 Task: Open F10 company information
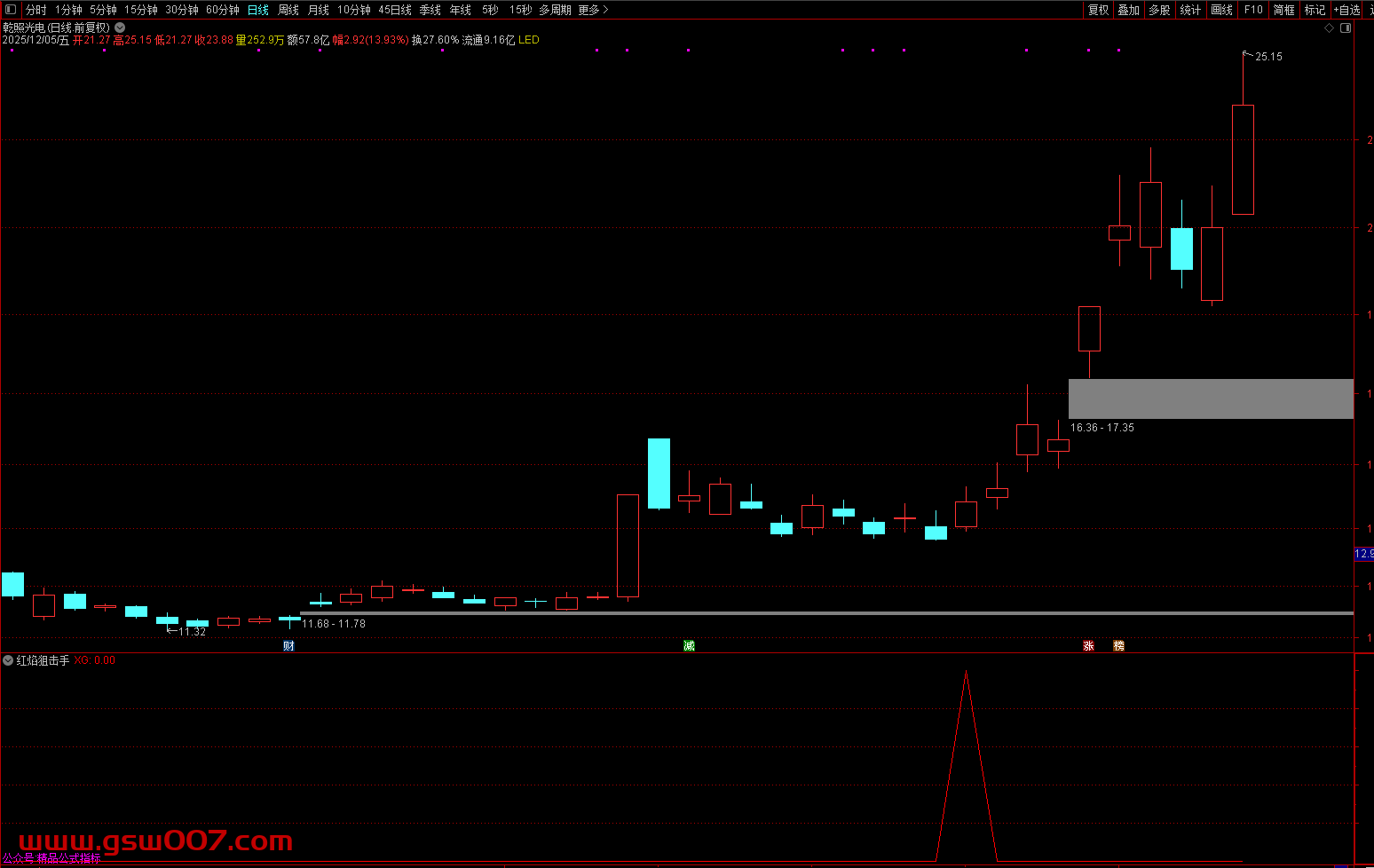[x=1253, y=10]
